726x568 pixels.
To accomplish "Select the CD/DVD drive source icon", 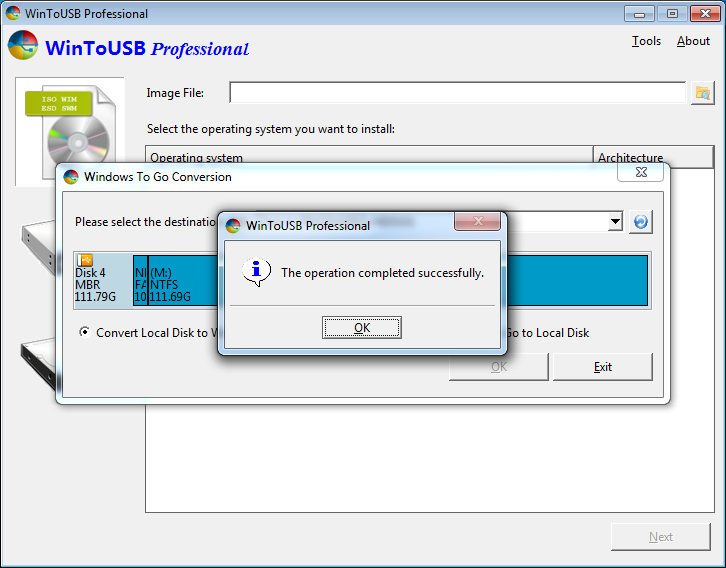I will pos(38,248).
